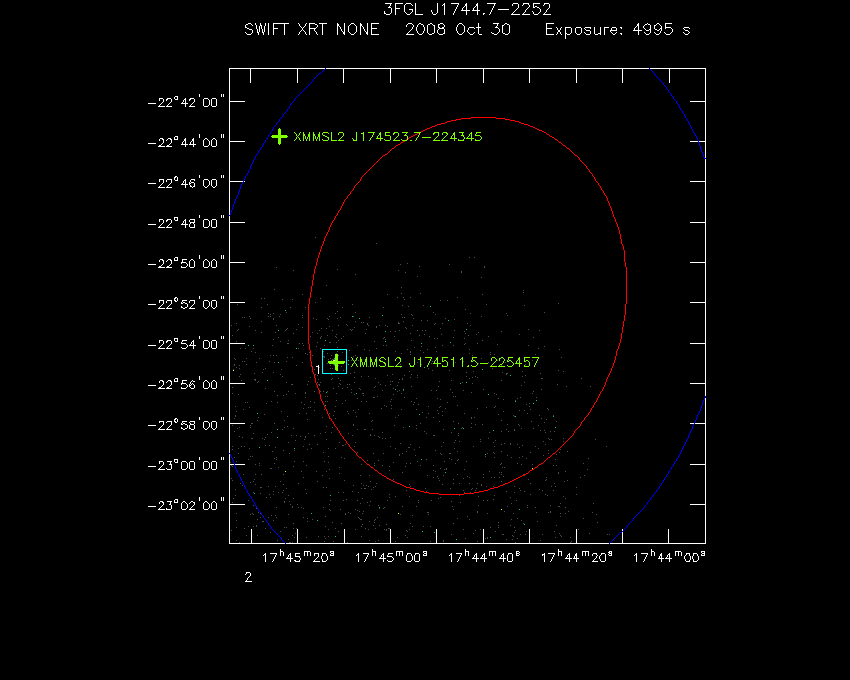Click the Exposure: 4995 s text
The width and height of the screenshot is (850, 680).
617,30
